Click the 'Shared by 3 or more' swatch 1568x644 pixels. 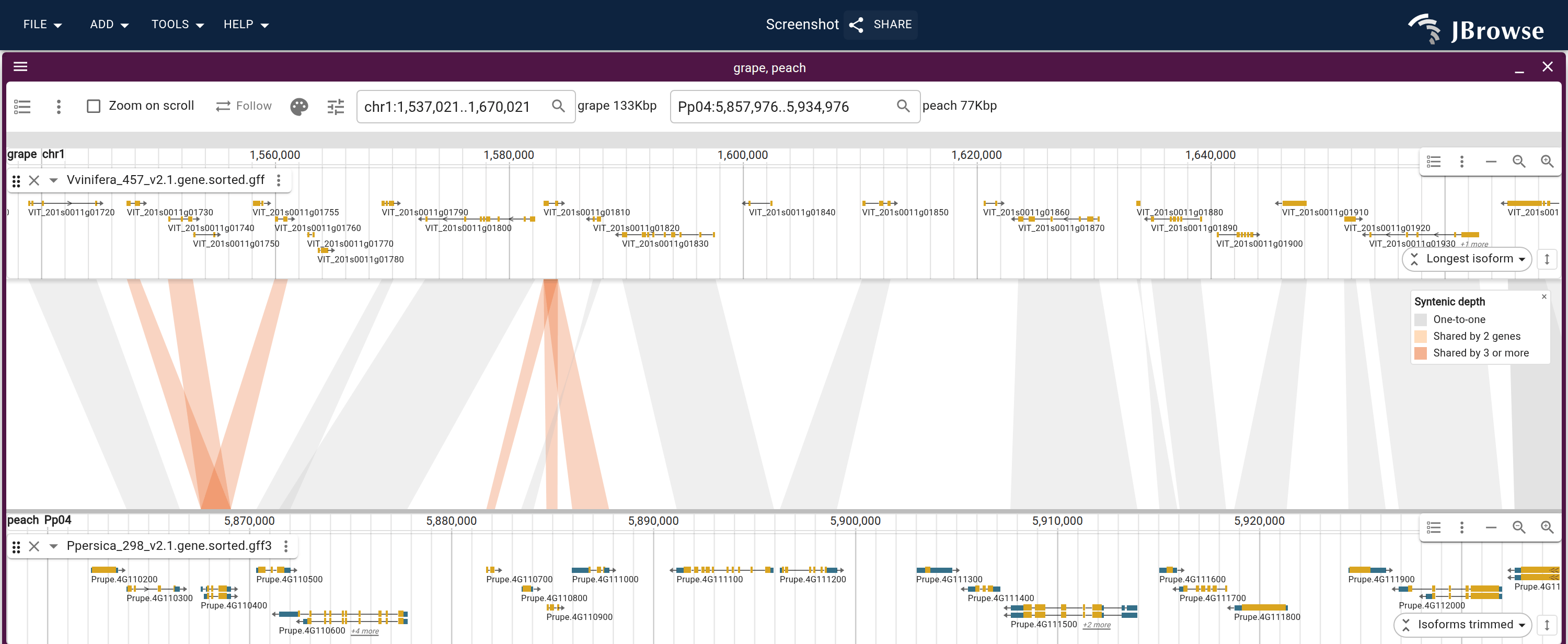(x=1421, y=353)
